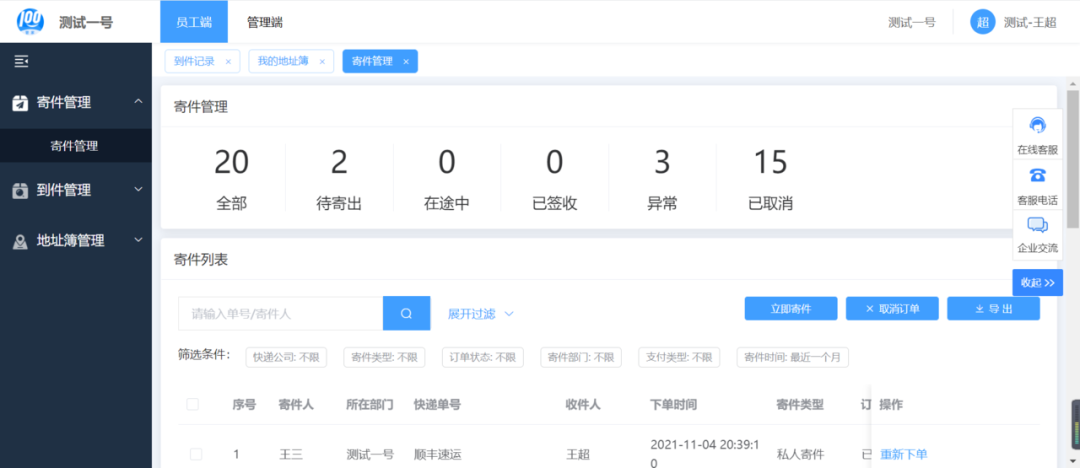Filter by 在途中 count 0
This screenshot has width=1080, height=468.
point(447,179)
